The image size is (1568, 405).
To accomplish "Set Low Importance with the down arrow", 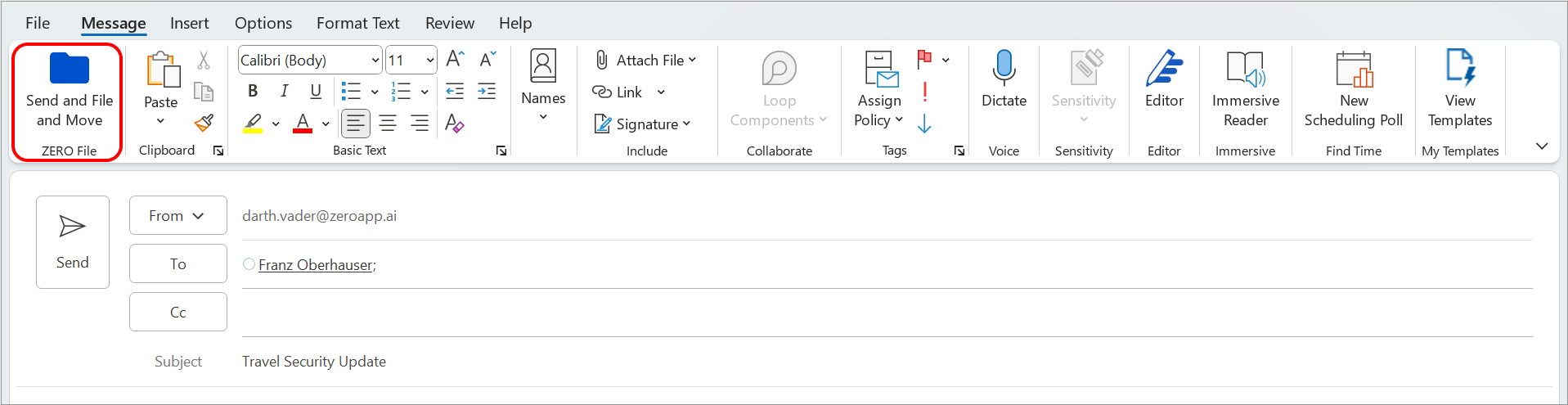I will (x=924, y=124).
